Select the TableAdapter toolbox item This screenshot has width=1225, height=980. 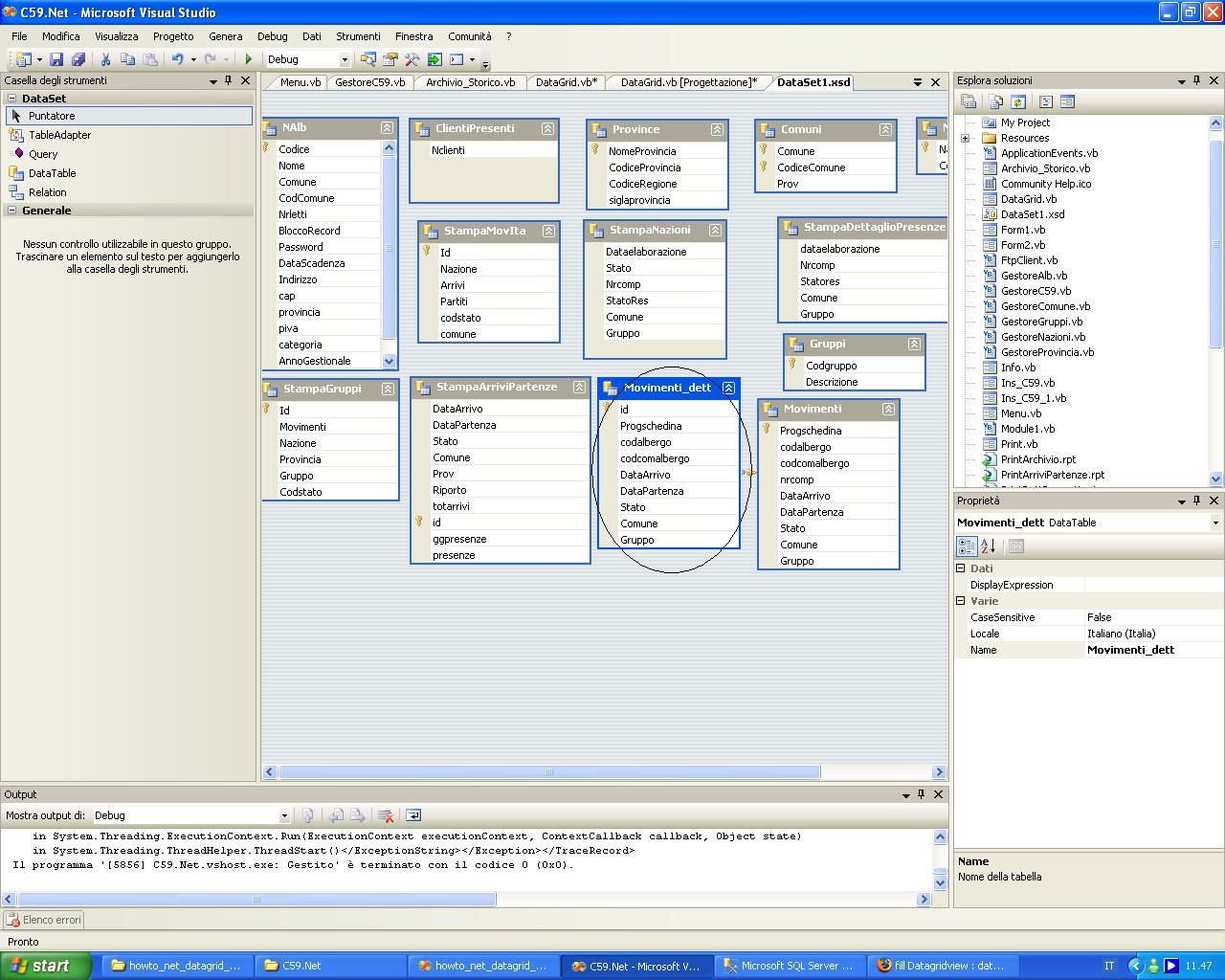coord(59,135)
